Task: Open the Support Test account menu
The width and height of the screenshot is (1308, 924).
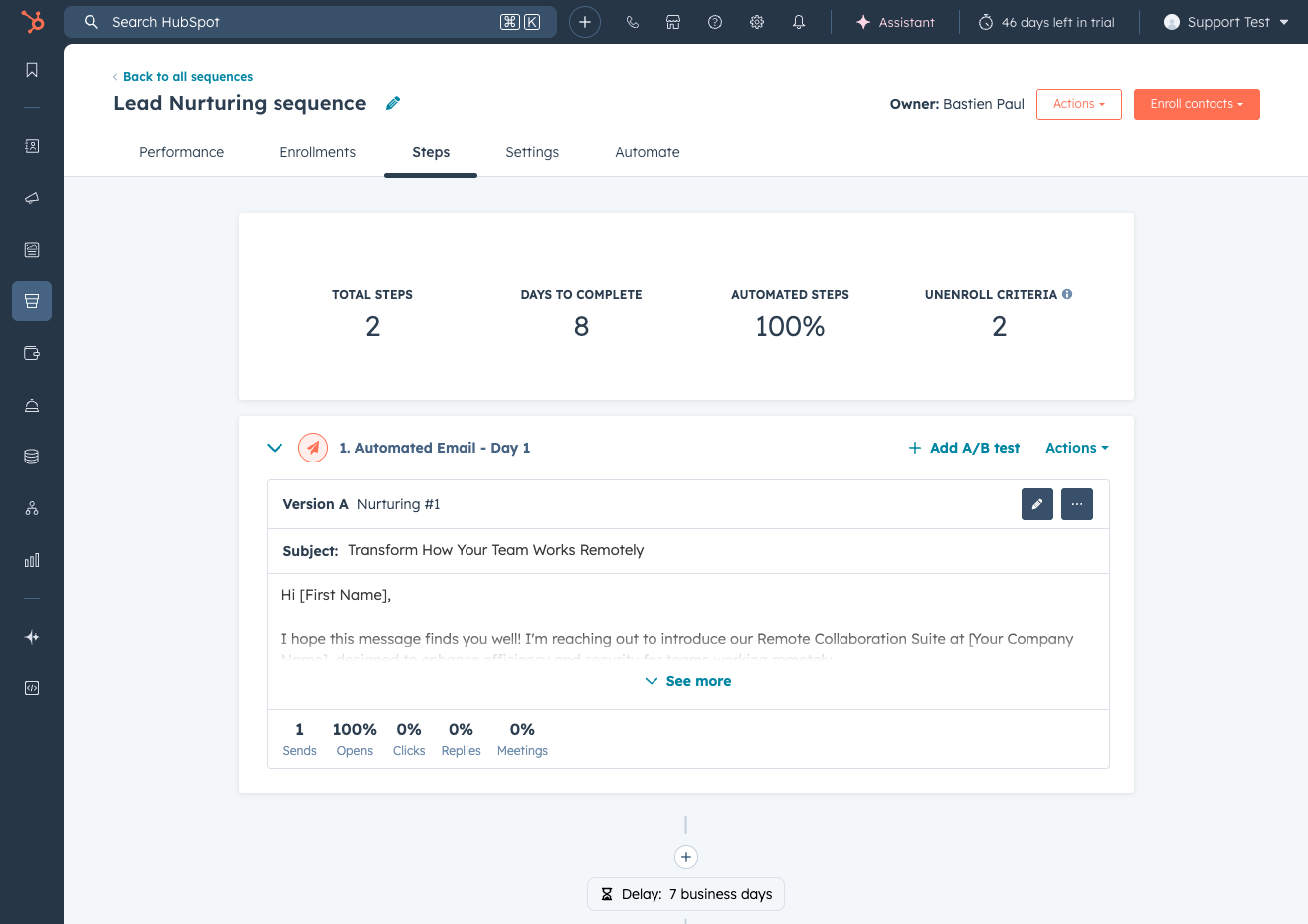Action: (1225, 22)
